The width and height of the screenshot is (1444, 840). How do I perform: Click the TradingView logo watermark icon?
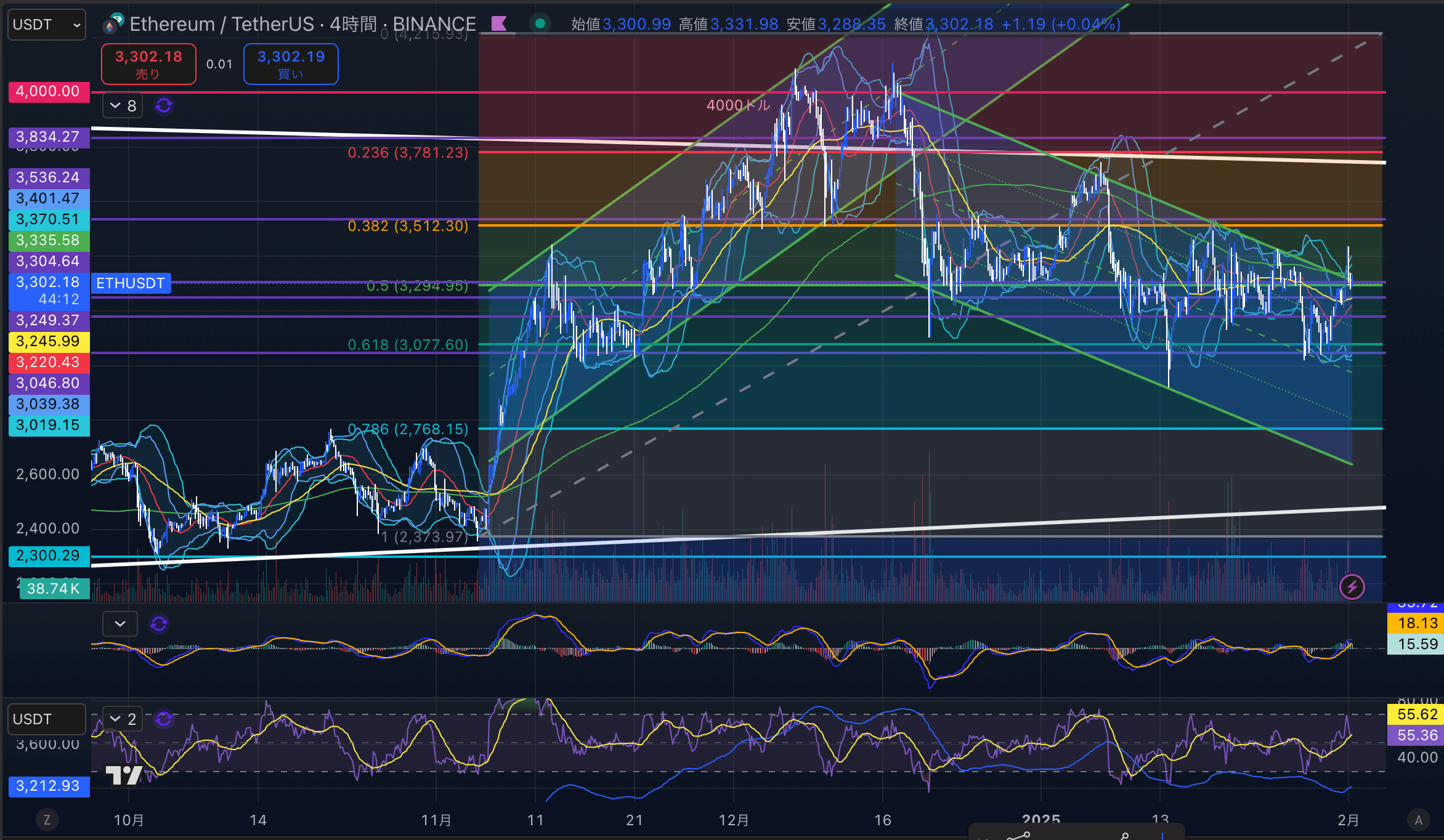pos(124,775)
